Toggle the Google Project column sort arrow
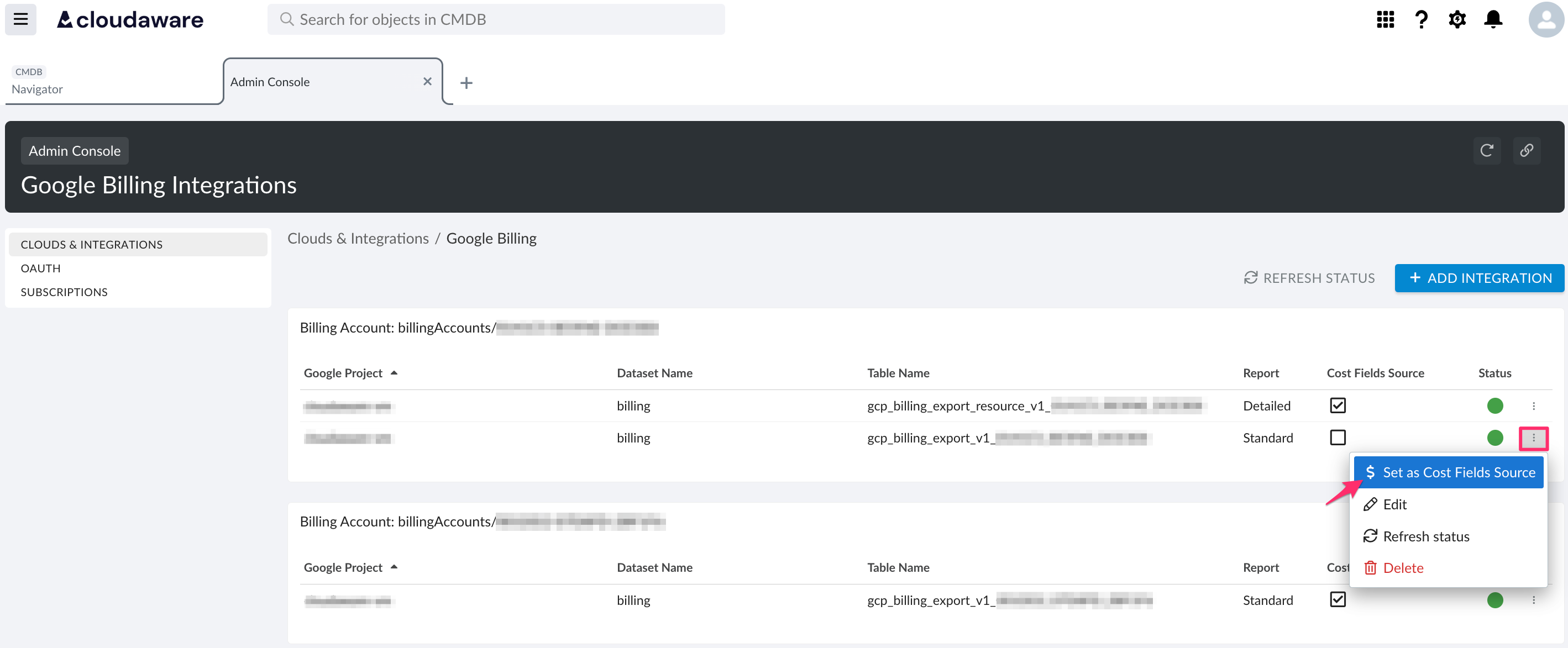Image resolution: width=1568 pixels, height=648 pixels. pos(395,372)
